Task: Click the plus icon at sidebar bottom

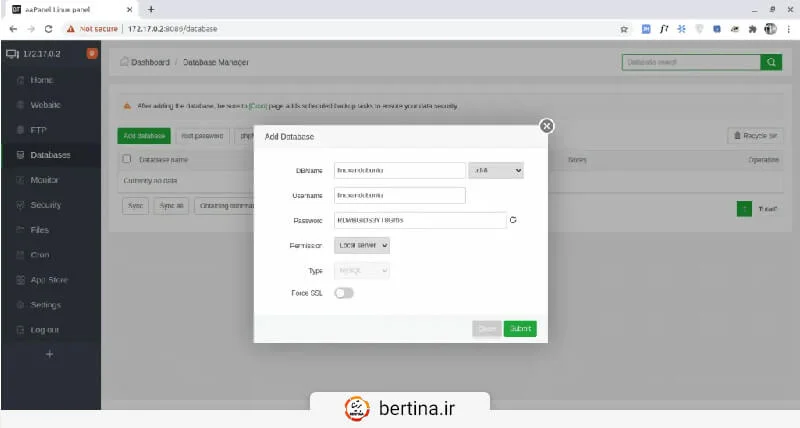Action: (x=50, y=354)
